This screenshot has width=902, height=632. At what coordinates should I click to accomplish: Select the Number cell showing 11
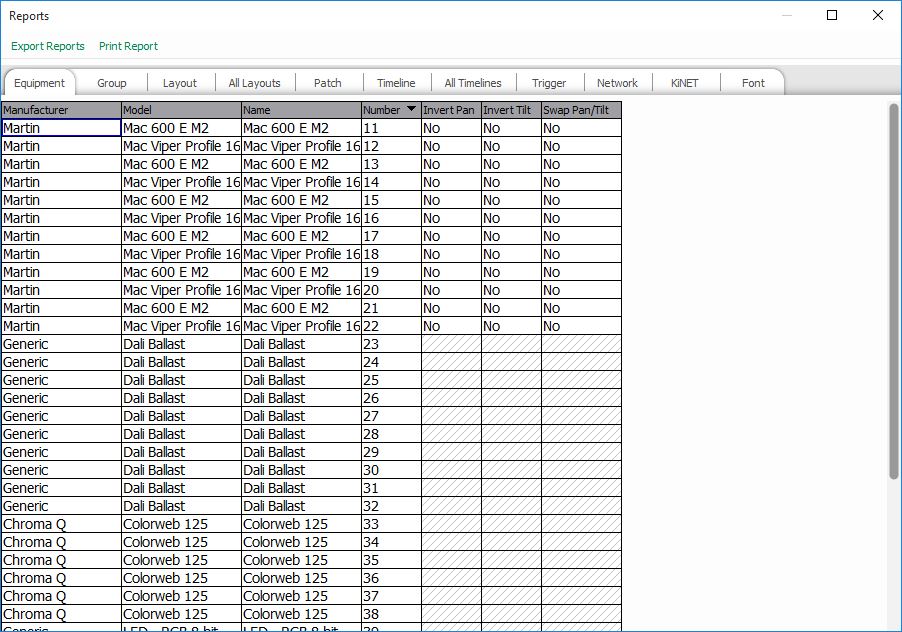point(391,128)
